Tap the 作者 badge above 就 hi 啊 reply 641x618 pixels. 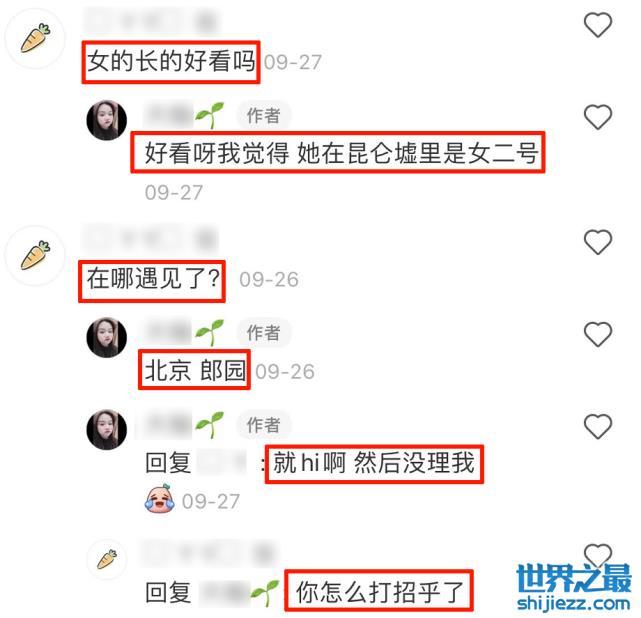(264, 425)
